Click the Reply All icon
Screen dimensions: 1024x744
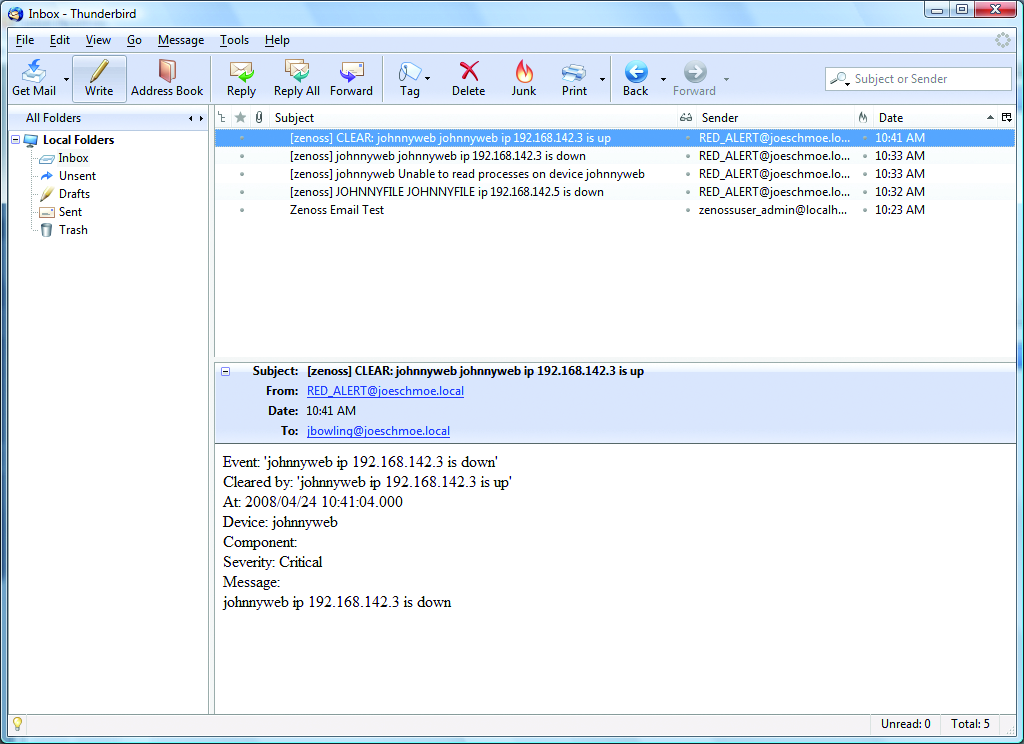[297, 78]
